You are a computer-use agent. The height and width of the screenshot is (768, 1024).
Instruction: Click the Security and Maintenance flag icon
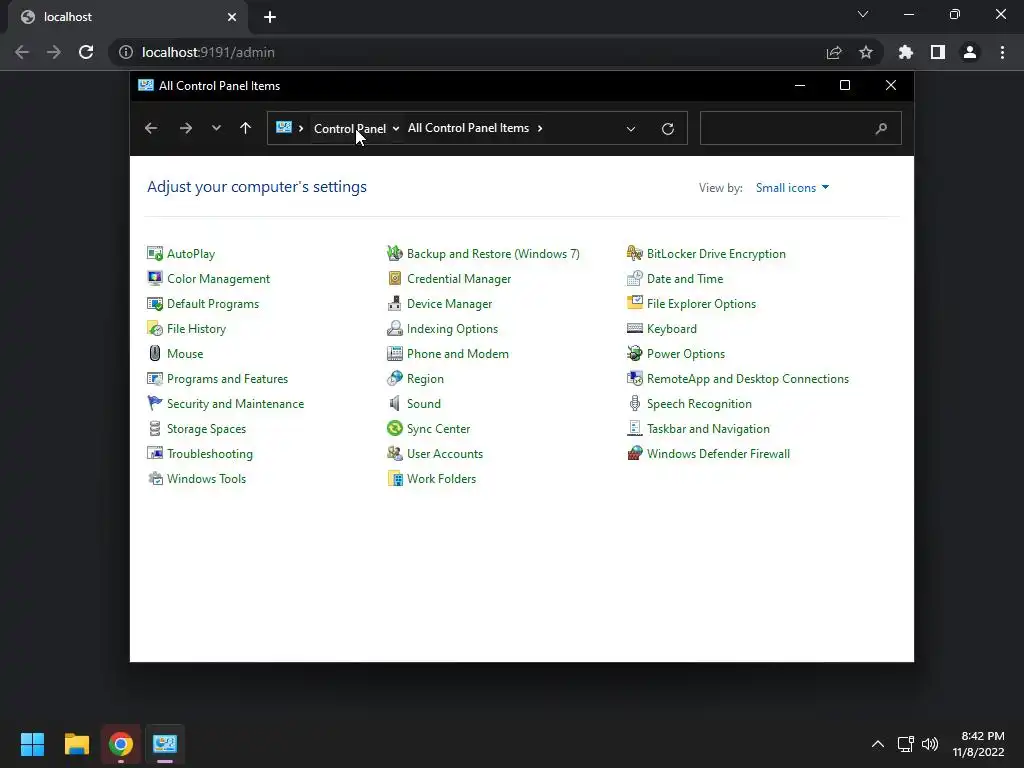point(155,404)
